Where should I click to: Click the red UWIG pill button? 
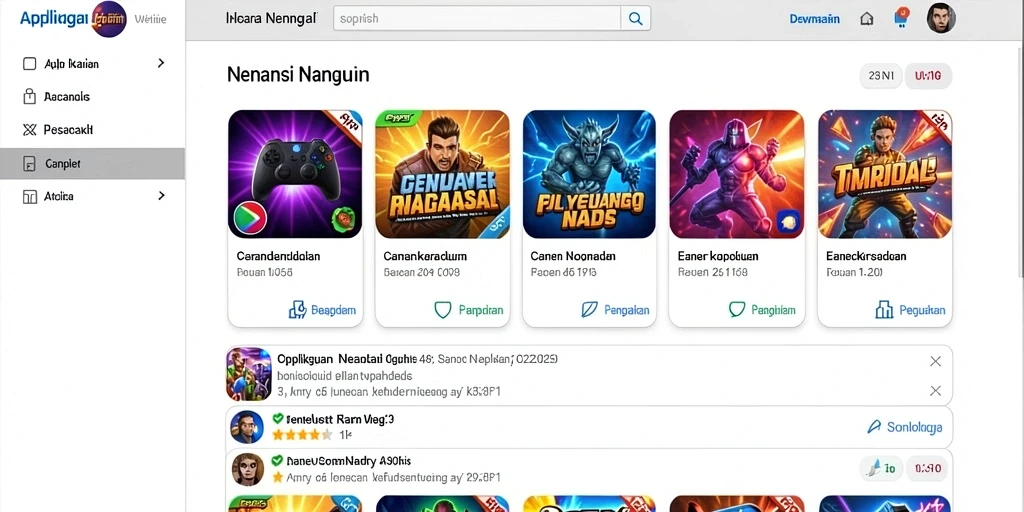click(x=927, y=76)
